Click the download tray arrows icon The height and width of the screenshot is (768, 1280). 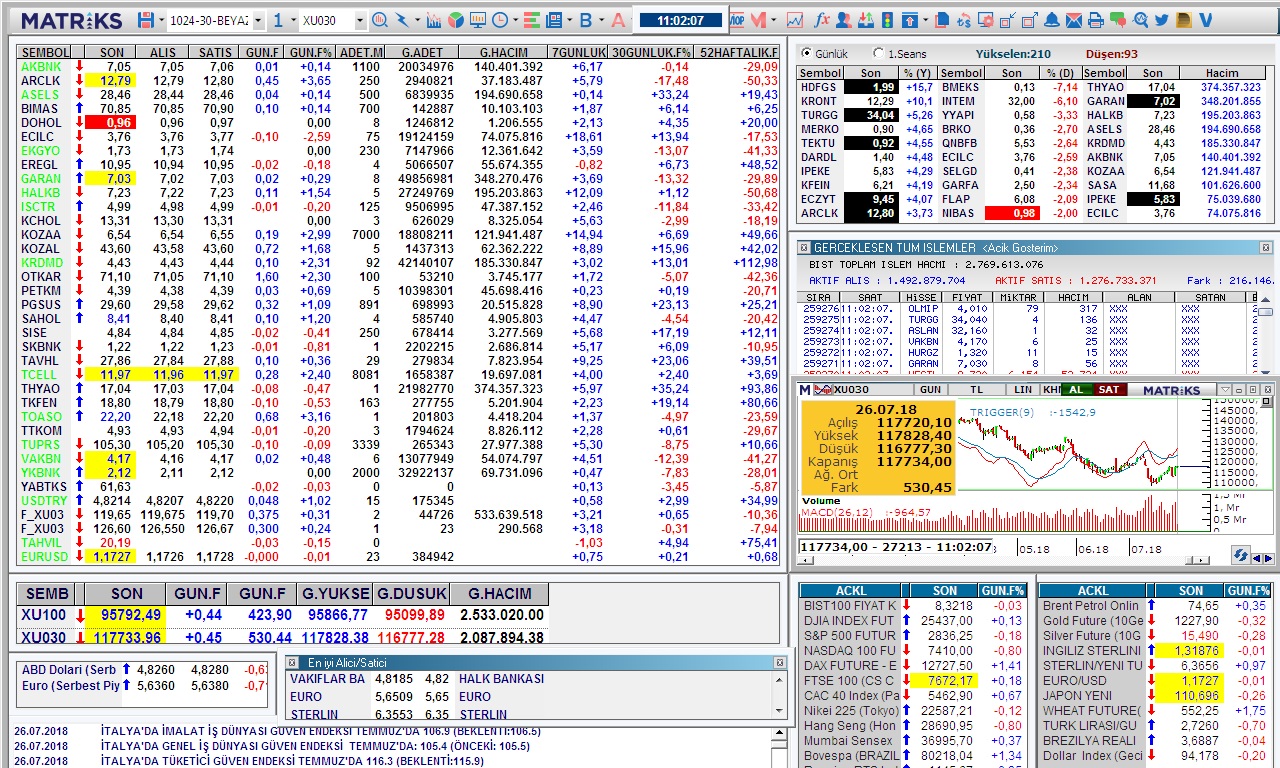865,20
